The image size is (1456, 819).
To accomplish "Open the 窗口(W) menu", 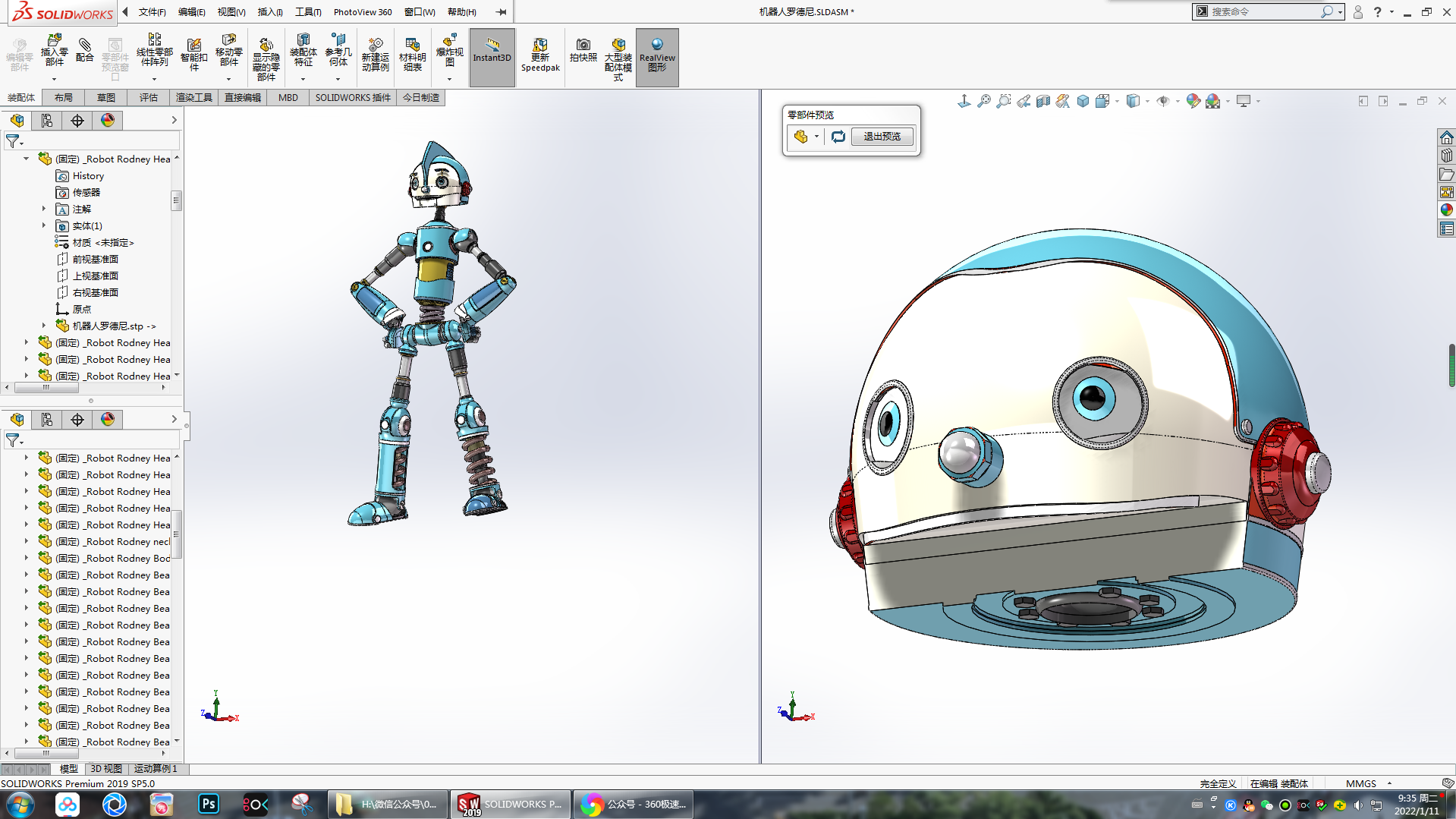I will click(x=420, y=11).
